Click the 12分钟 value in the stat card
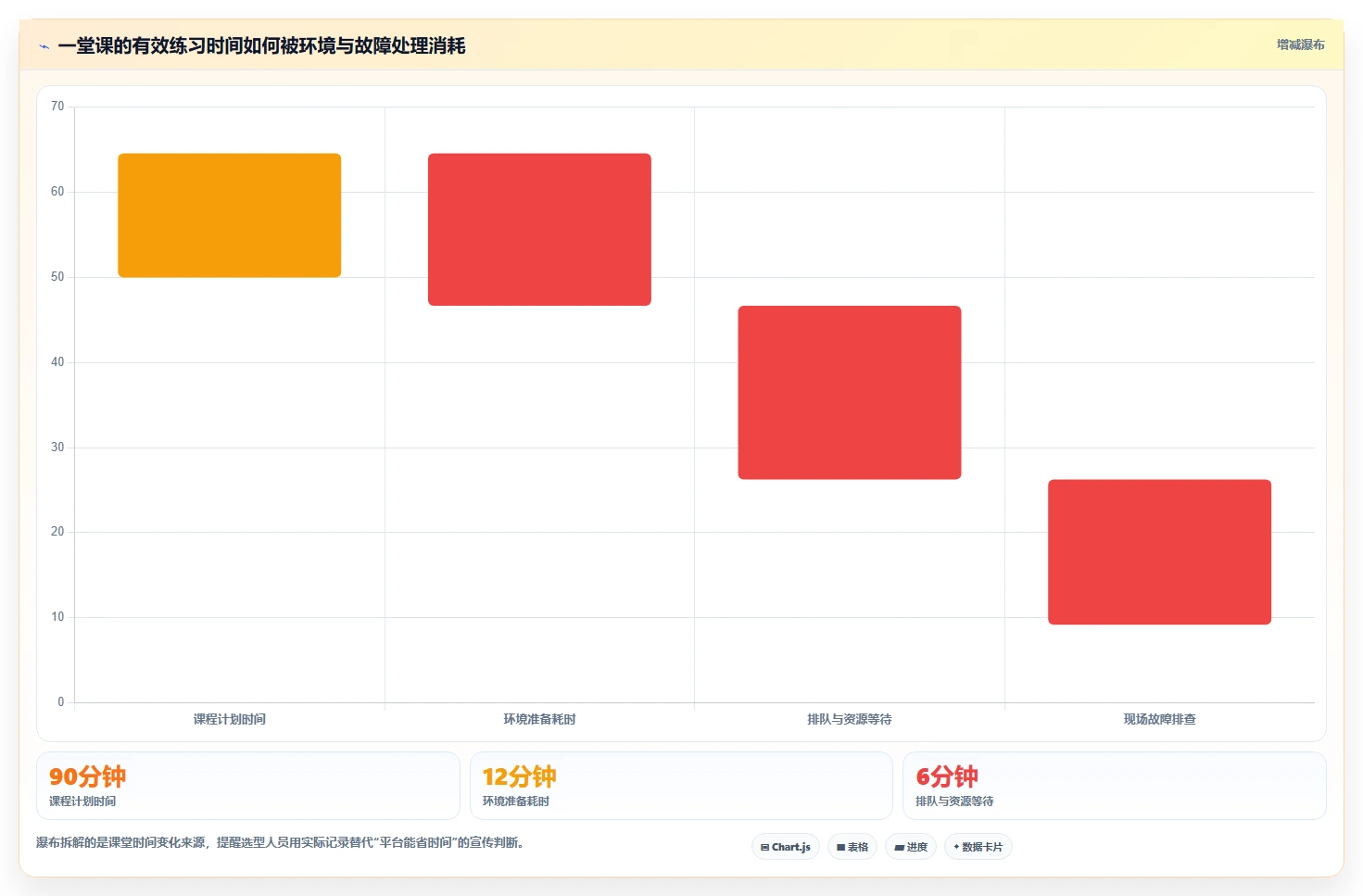Image resolution: width=1363 pixels, height=896 pixels. (519, 776)
